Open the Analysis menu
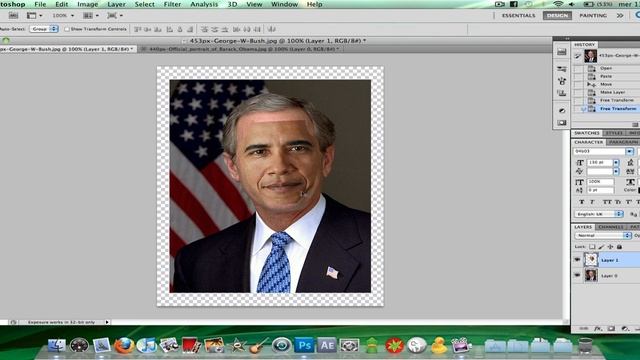The image size is (640, 360). (204, 4)
